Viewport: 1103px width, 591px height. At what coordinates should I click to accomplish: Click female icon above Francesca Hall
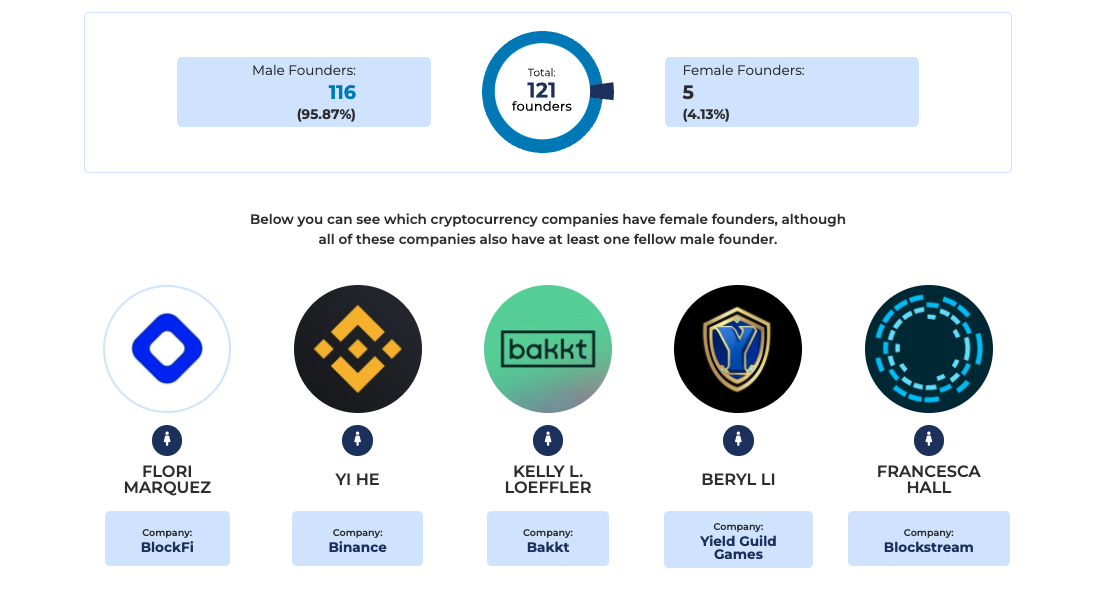(928, 440)
